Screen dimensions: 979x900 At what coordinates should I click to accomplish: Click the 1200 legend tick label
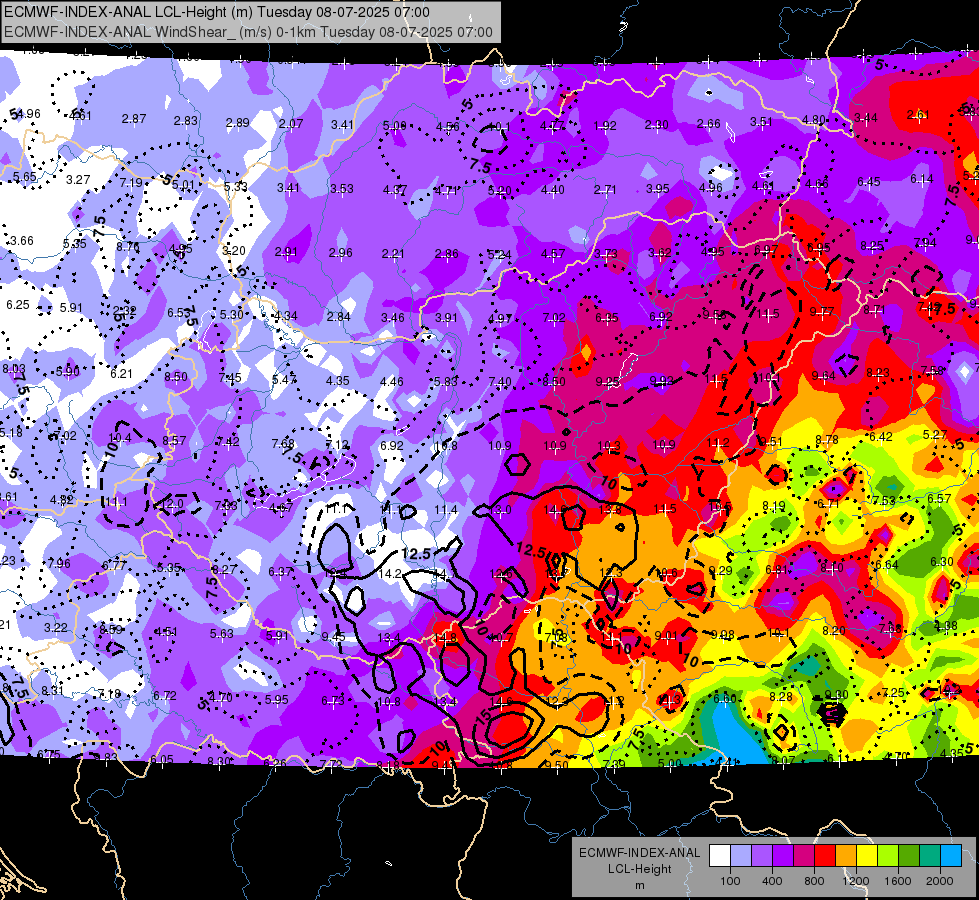856,881
